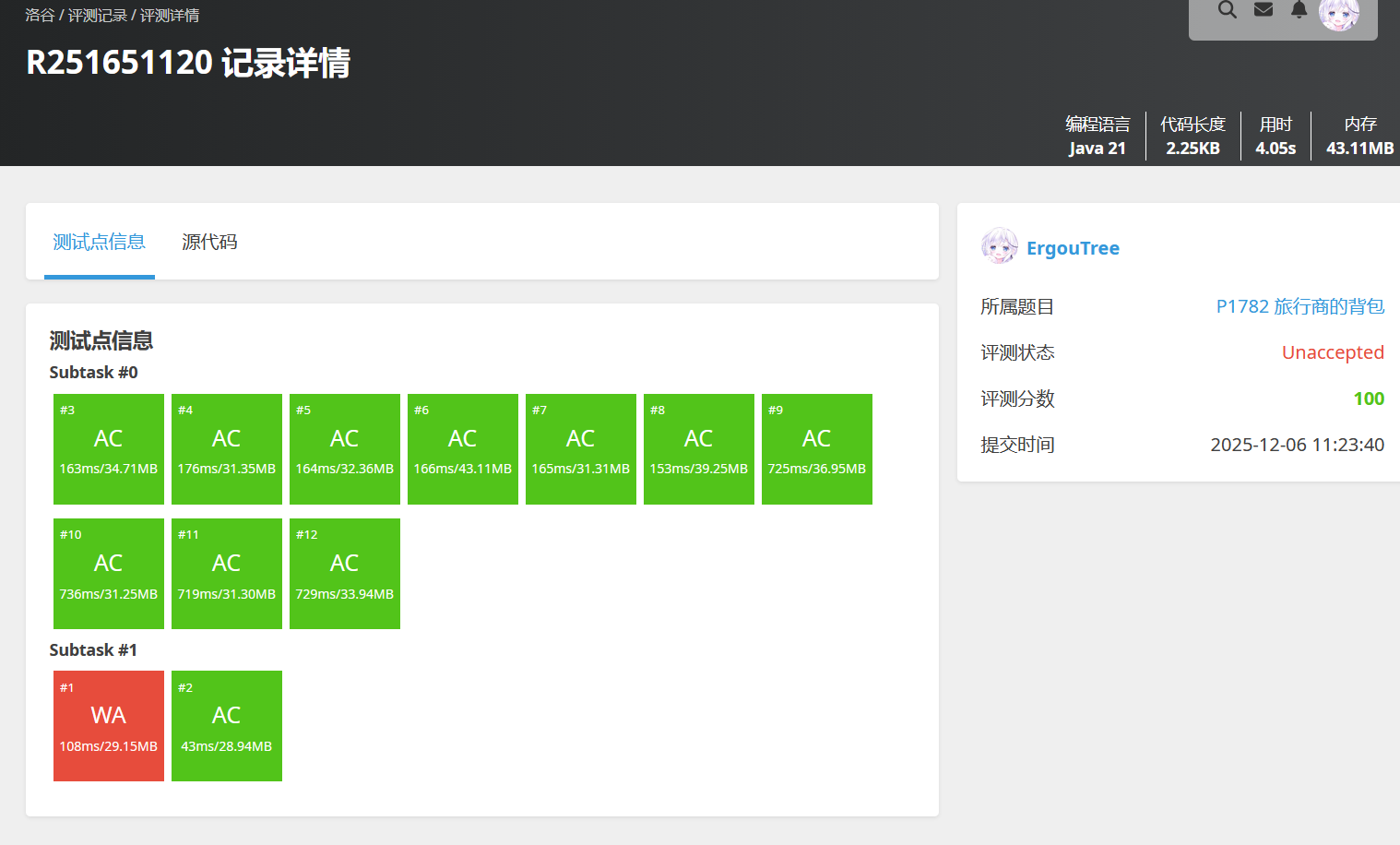Select test case #3 AC tile

(x=109, y=449)
